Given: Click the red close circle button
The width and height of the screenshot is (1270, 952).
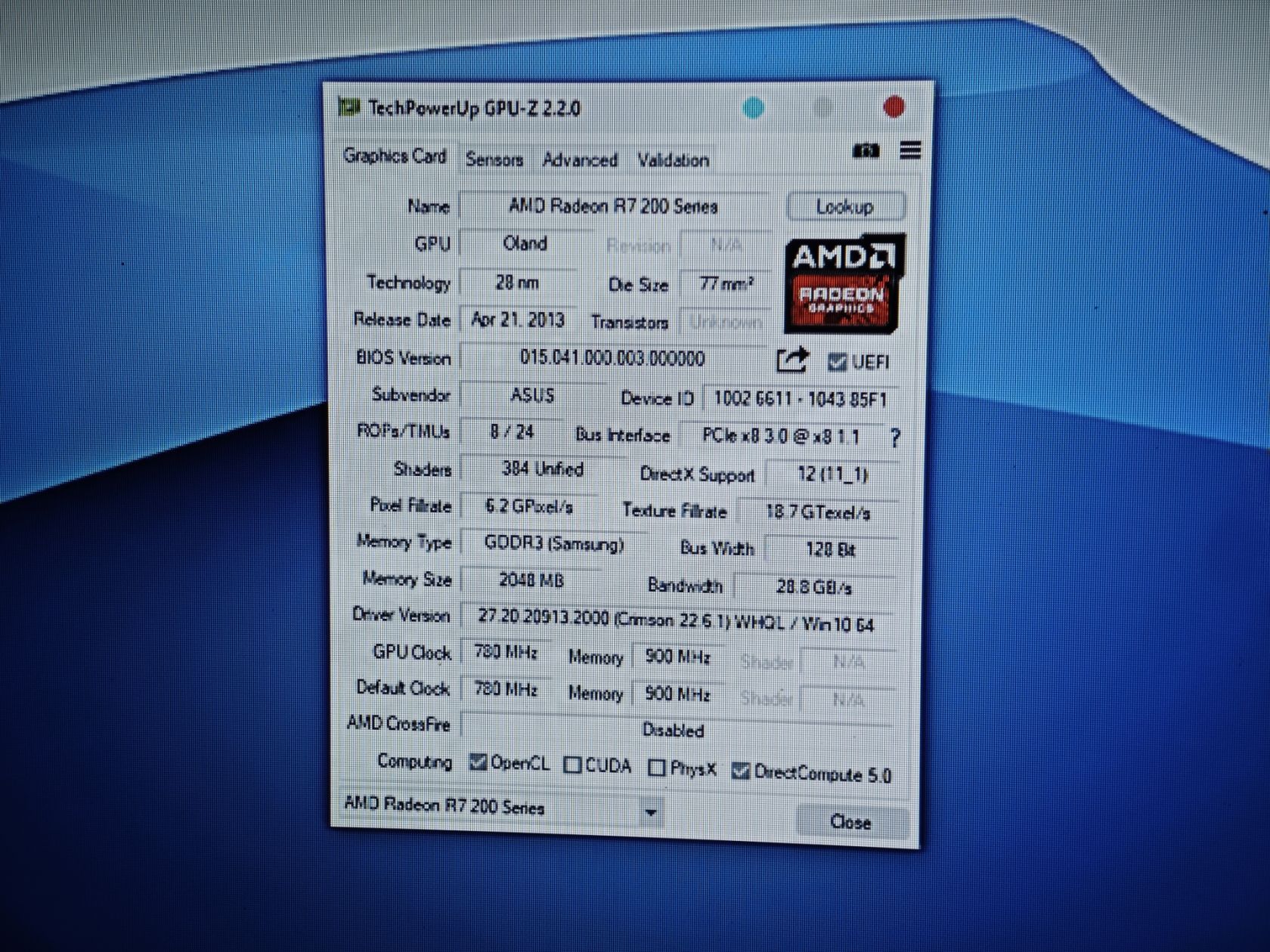Looking at the screenshot, I should click(x=894, y=107).
